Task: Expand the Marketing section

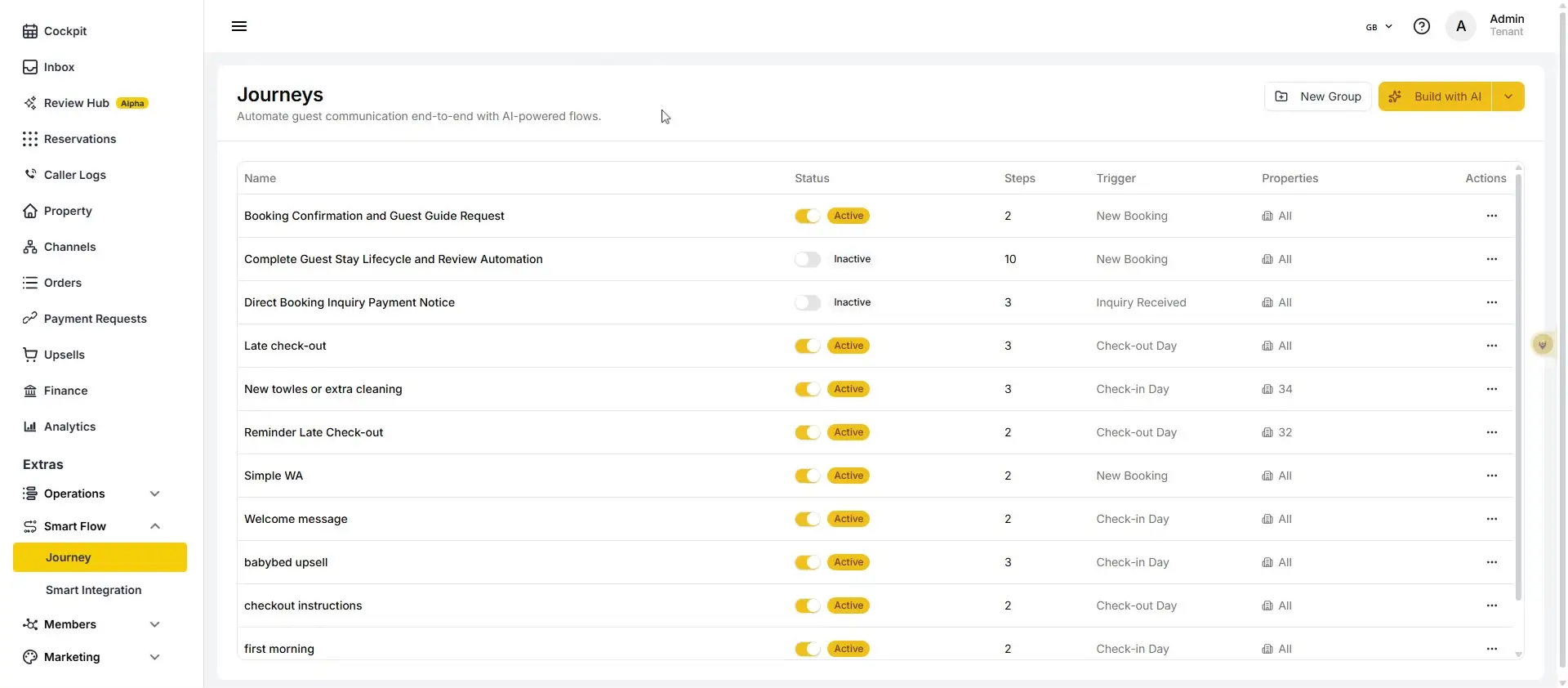Action: click(92, 657)
